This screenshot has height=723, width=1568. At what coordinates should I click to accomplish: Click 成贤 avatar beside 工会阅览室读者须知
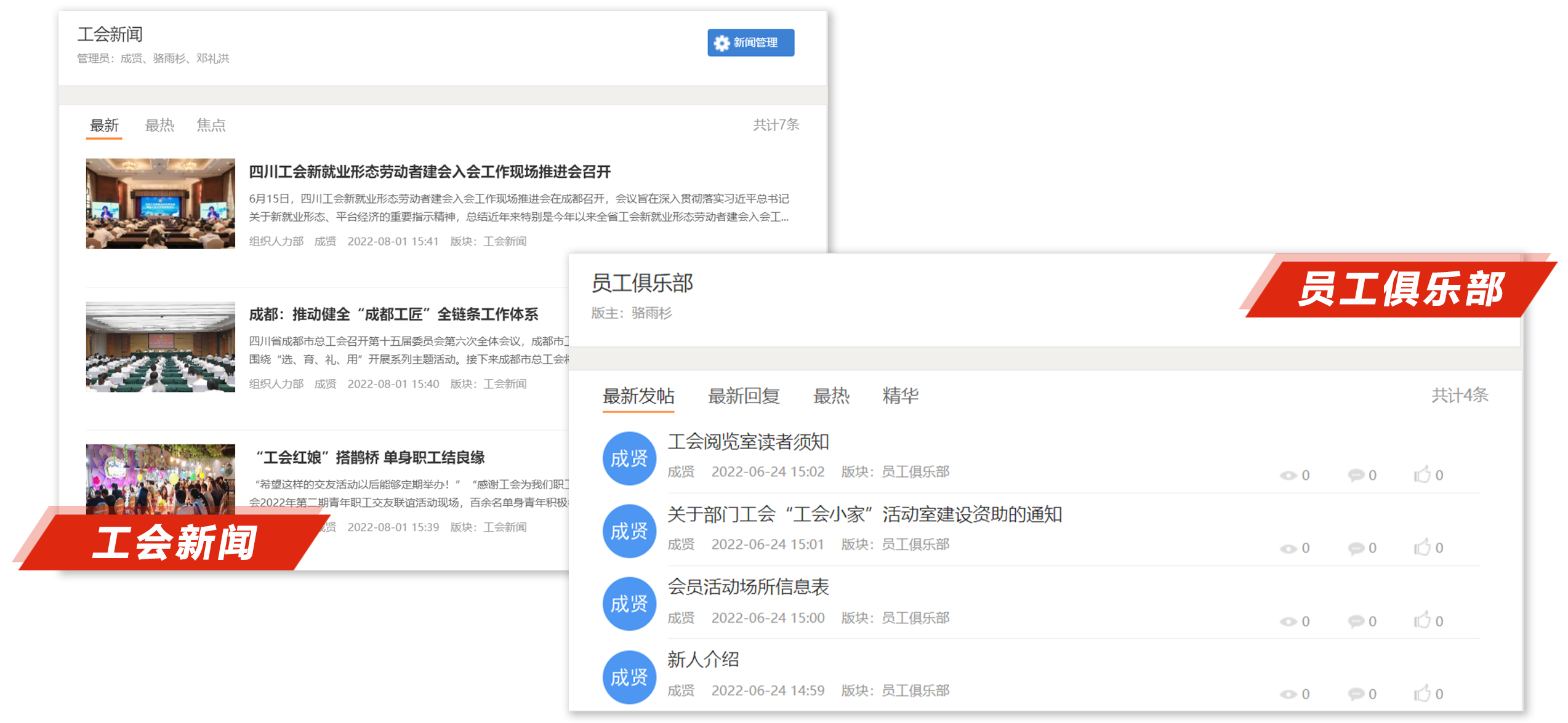pos(629,458)
